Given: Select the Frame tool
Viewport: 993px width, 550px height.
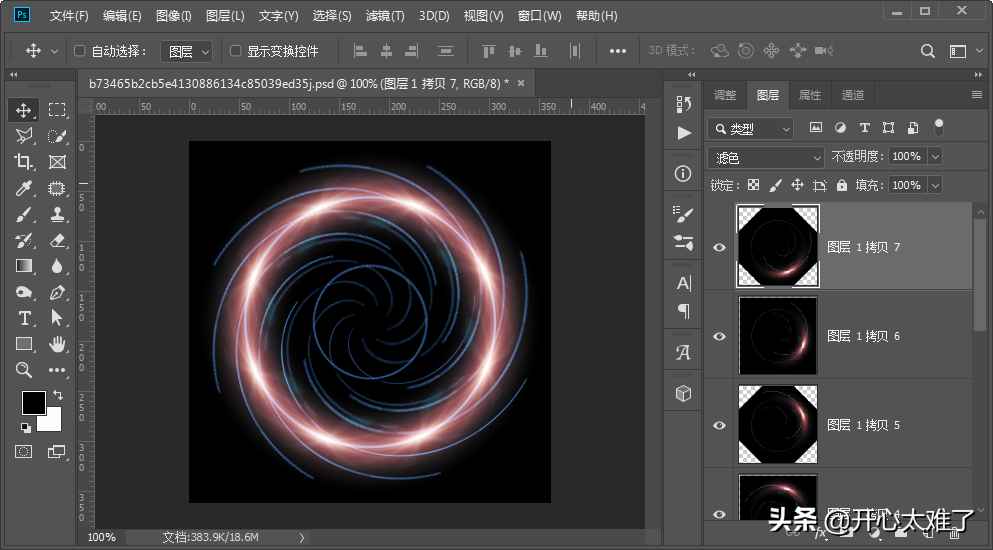Looking at the screenshot, I should coord(57,162).
